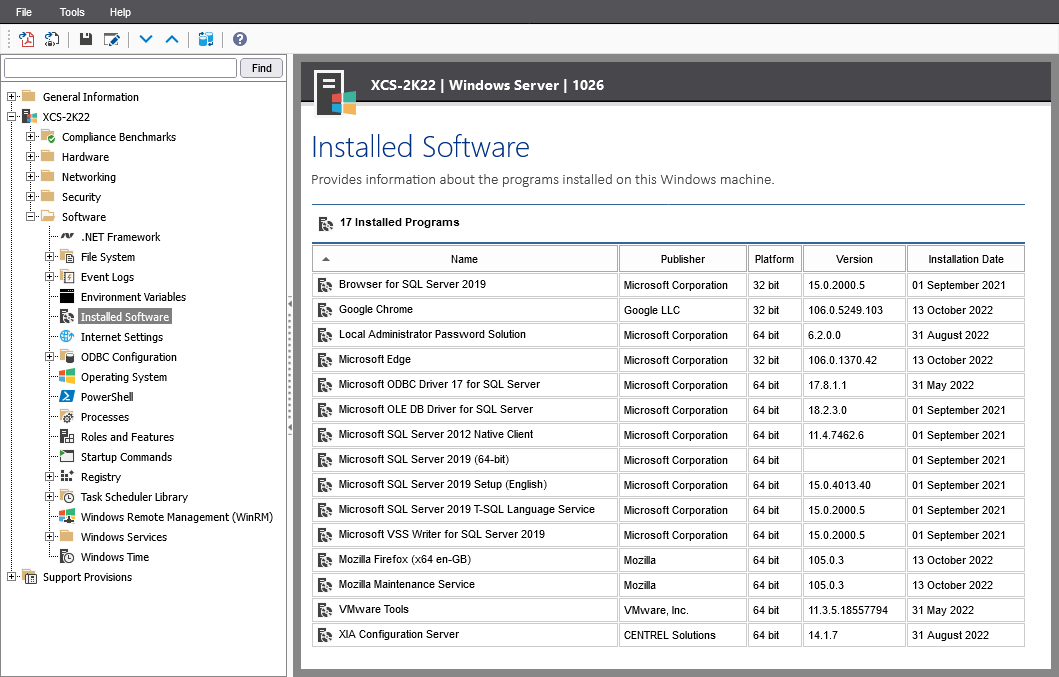
Task: Click the Google LLC publisher cell
Action: click(683, 310)
